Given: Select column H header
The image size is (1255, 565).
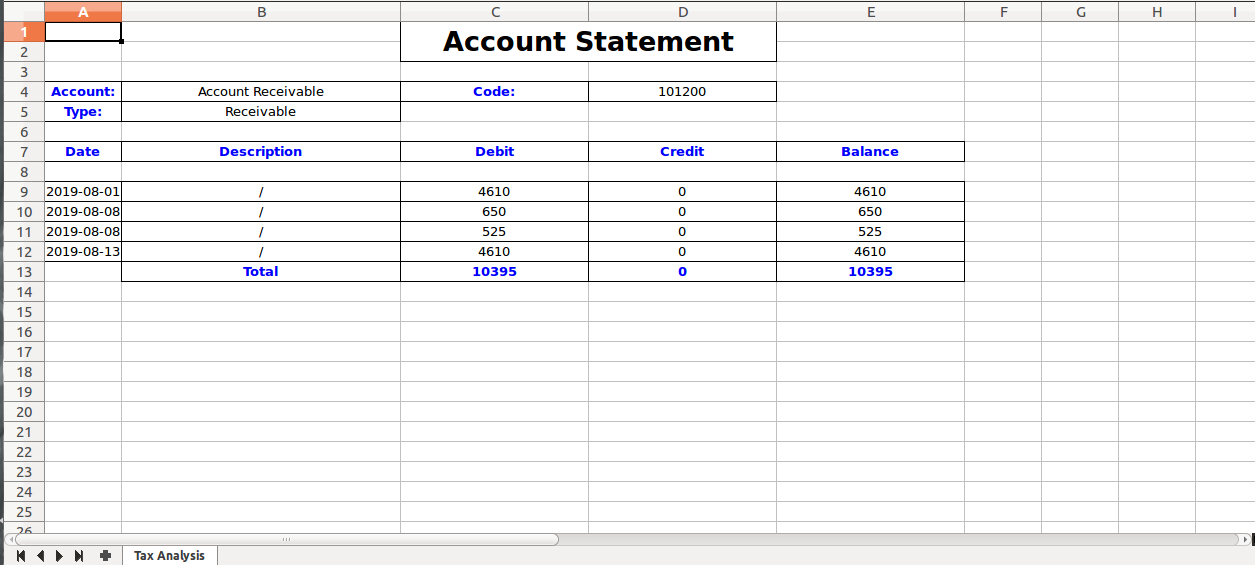Looking at the screenshot, I should 1157,12.
